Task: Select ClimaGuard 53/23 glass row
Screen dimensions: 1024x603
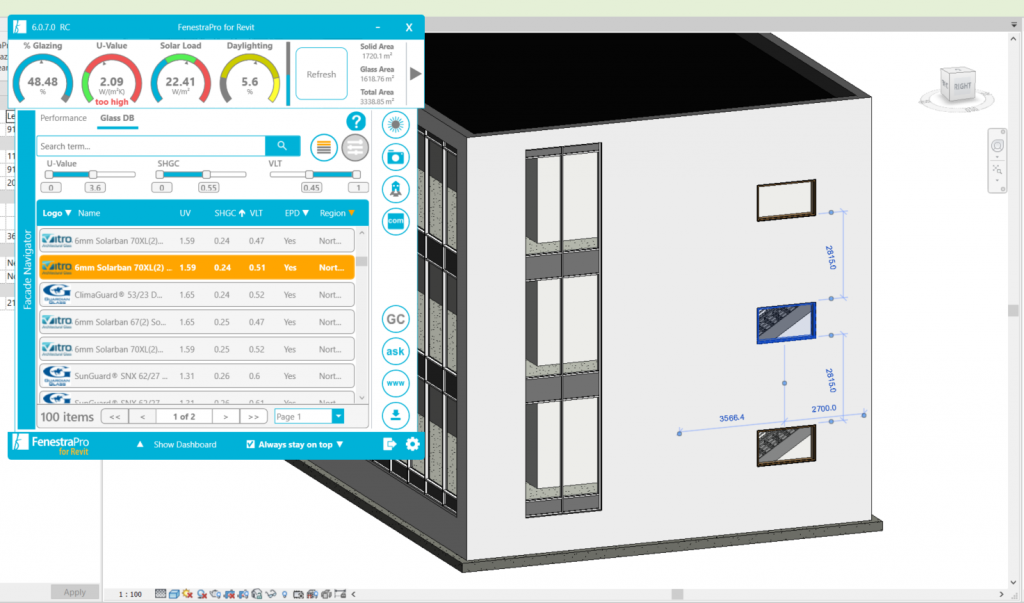Action: (x=197, y=295)
